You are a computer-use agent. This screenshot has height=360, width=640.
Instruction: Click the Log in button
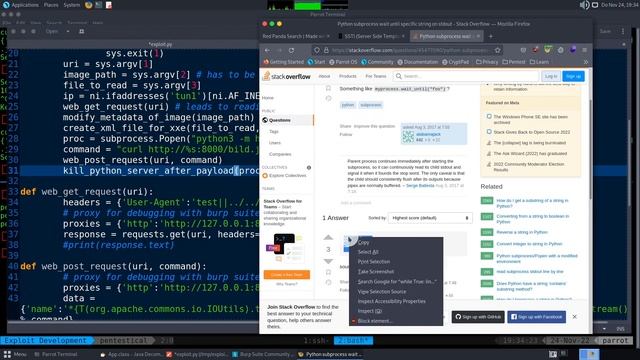click(x=551, y=76)
